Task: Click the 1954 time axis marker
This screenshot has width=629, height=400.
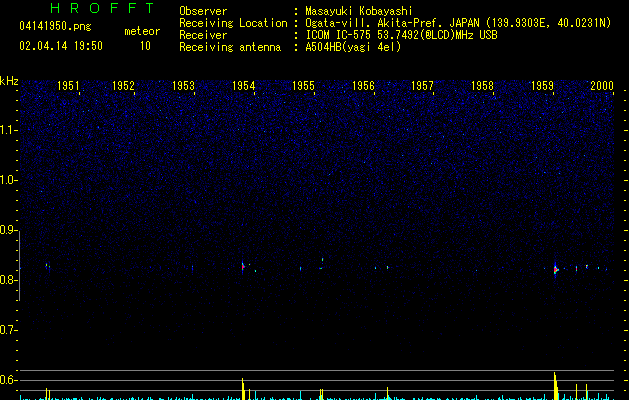Action: [243, 86]
